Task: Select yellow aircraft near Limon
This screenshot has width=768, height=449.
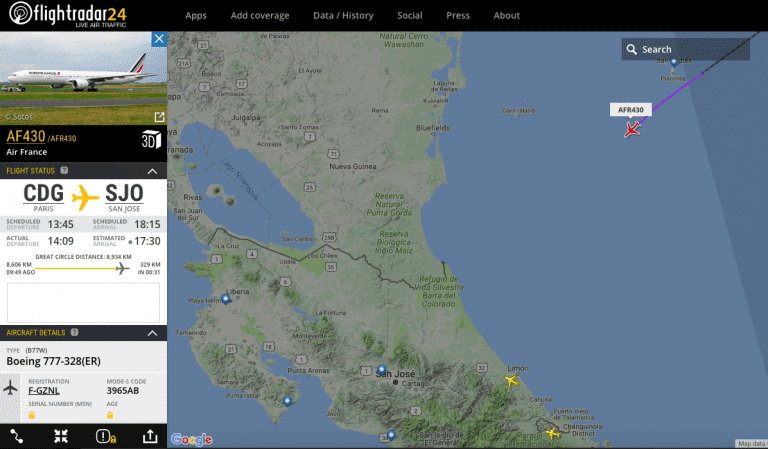Action: (511, 380)
